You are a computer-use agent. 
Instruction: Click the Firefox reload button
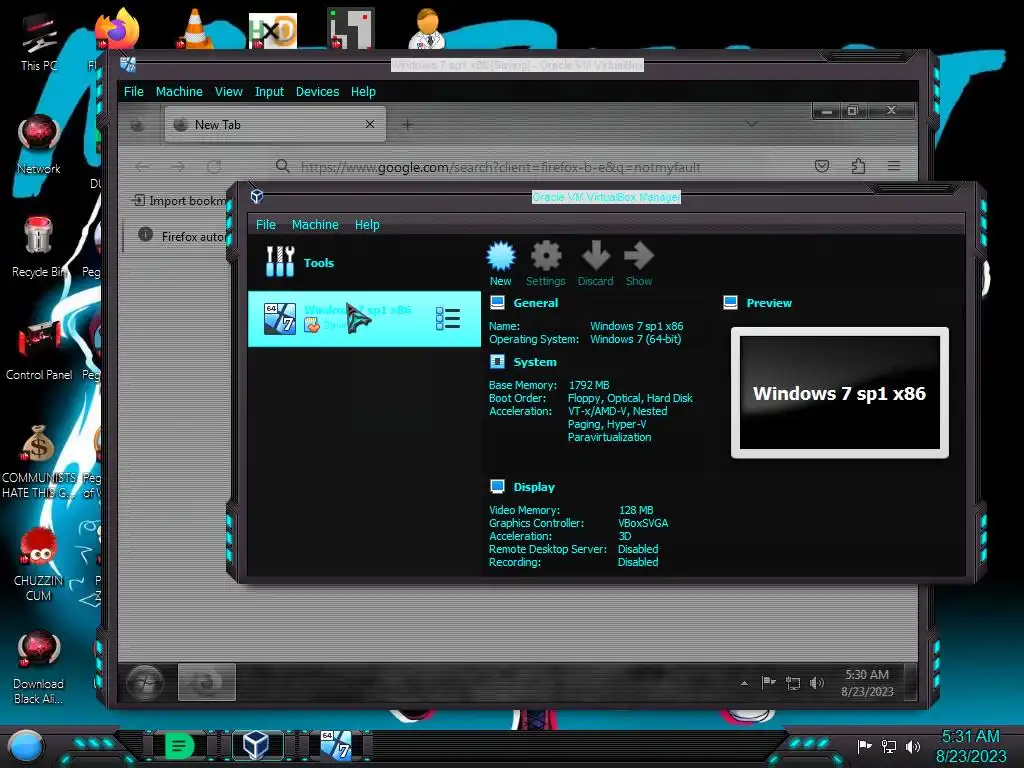tap(214, 167)
